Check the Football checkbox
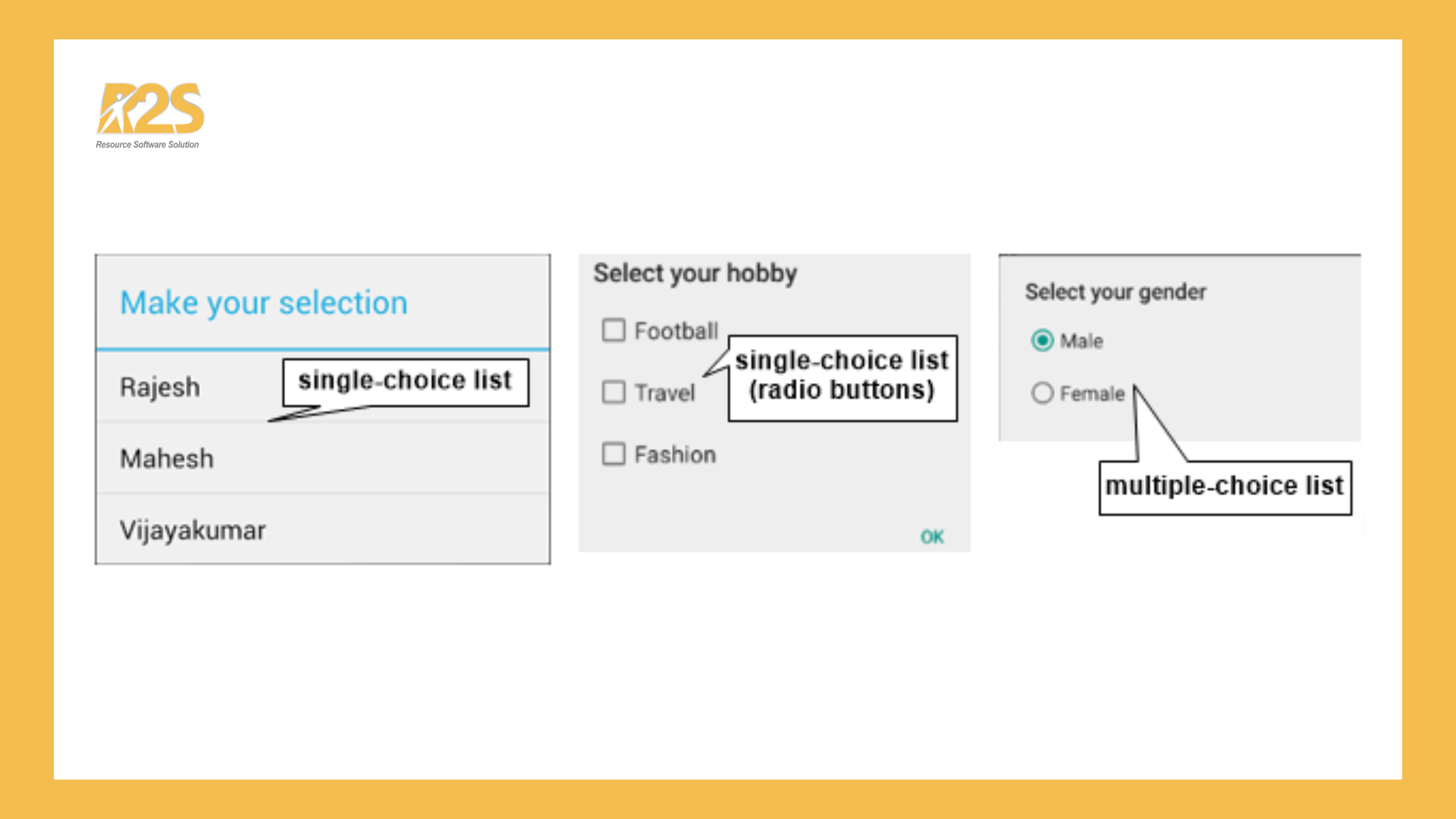Screen dimensions: 1456x819 coord(613,331)
